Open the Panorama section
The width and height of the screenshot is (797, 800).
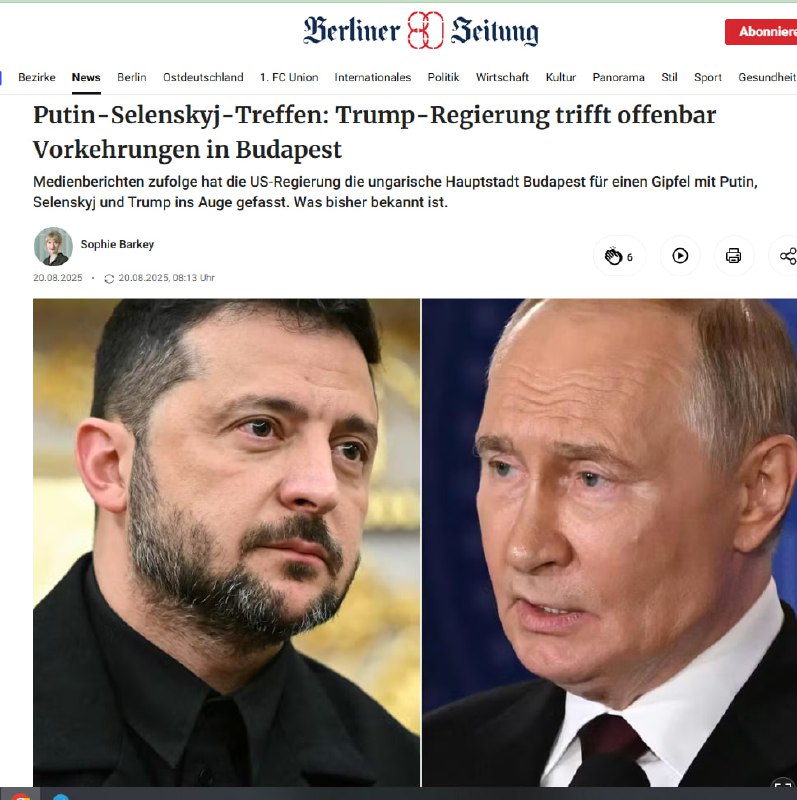pos(618,77)
